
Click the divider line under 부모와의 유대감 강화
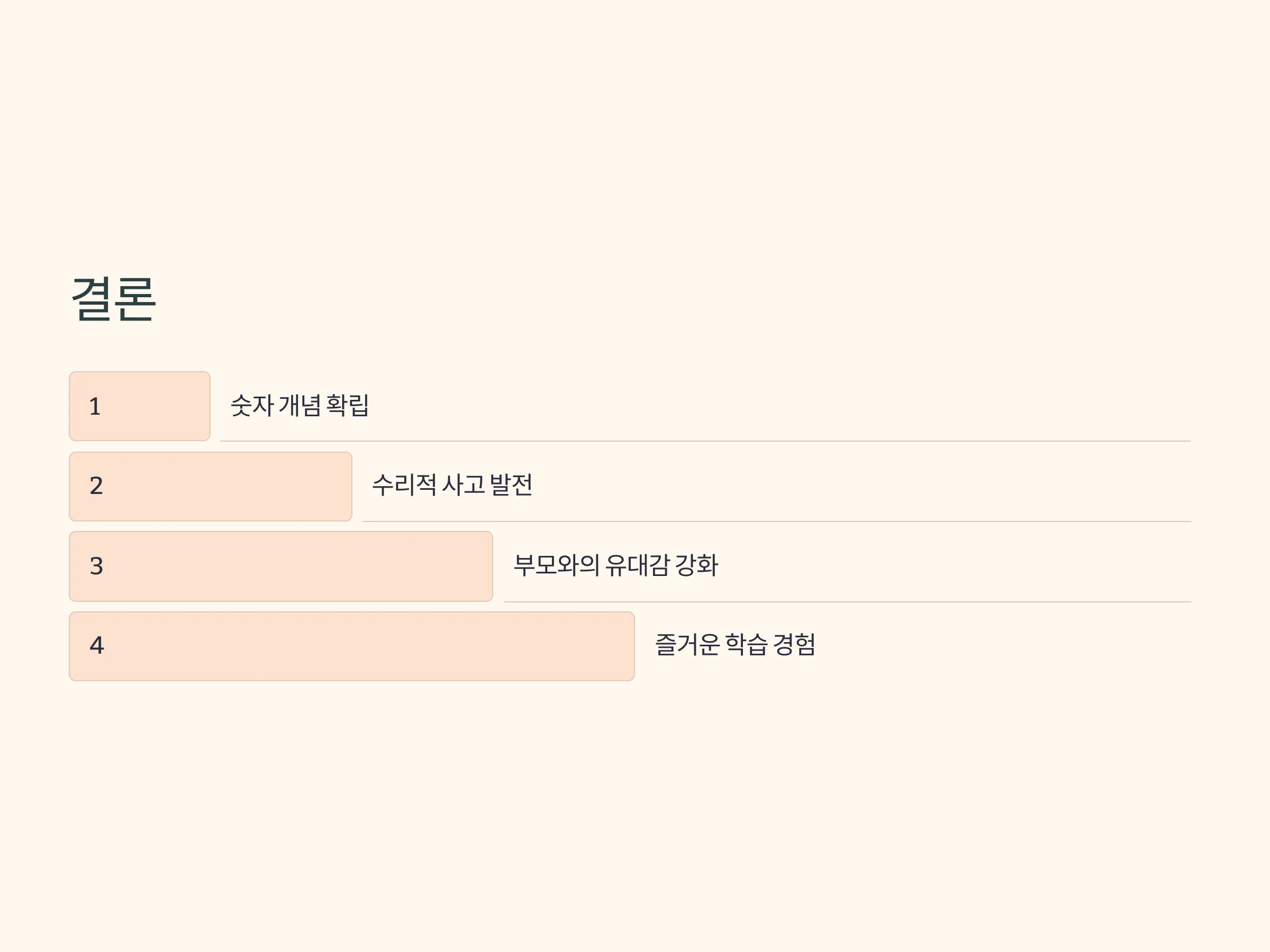(847, 602)
